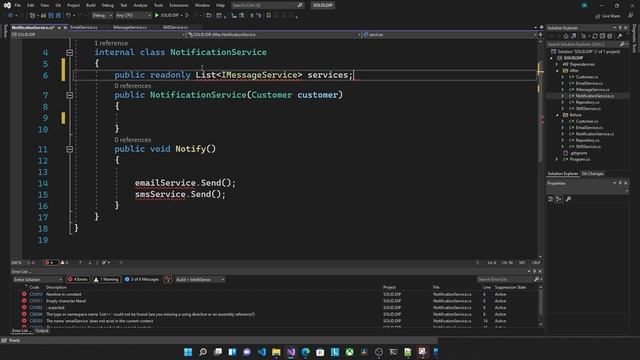Open VS Code from the taskbar
This screenshot has height=360, width=640.
(x=262, y=352)
